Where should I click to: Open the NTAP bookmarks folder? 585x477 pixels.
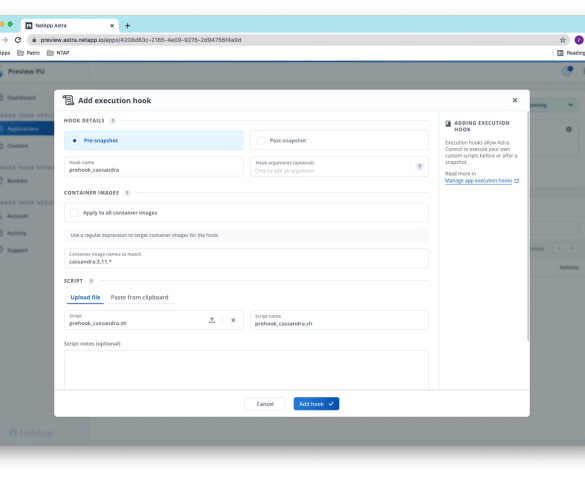[x=58, y=53]
